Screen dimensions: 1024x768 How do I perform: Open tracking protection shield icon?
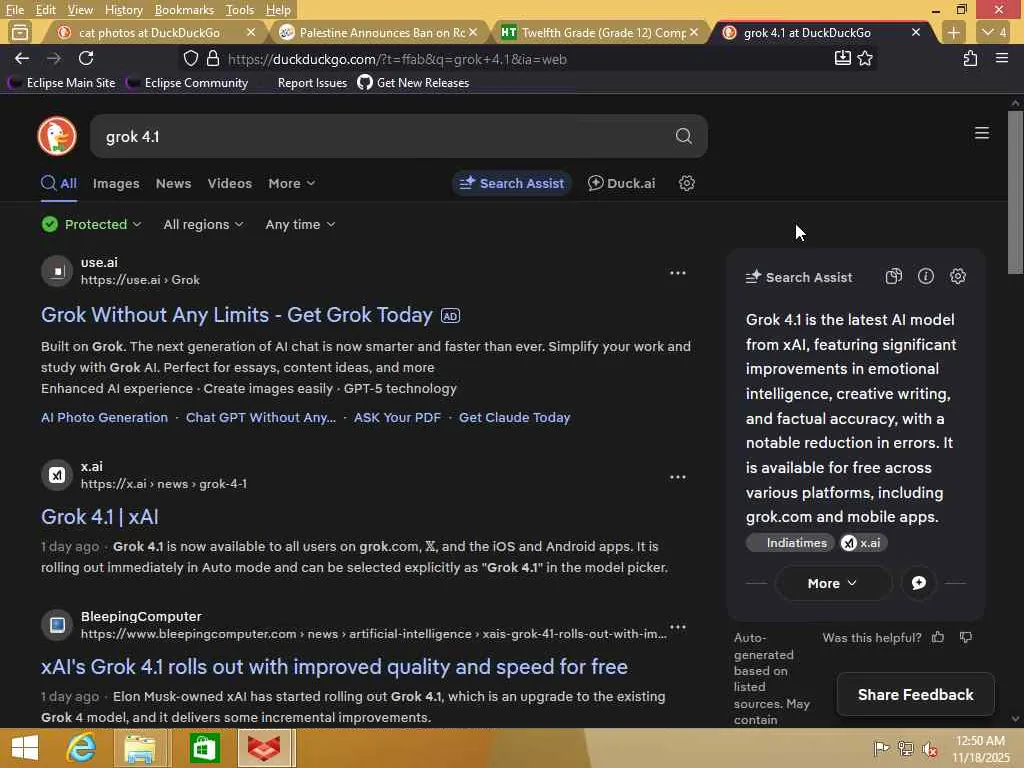[191, 59]
